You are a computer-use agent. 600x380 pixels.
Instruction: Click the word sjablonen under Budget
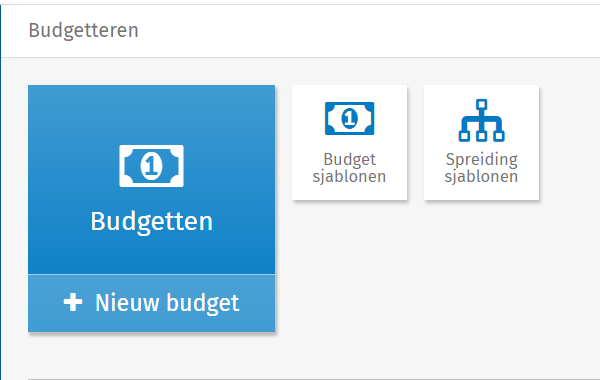coord(349,177)
